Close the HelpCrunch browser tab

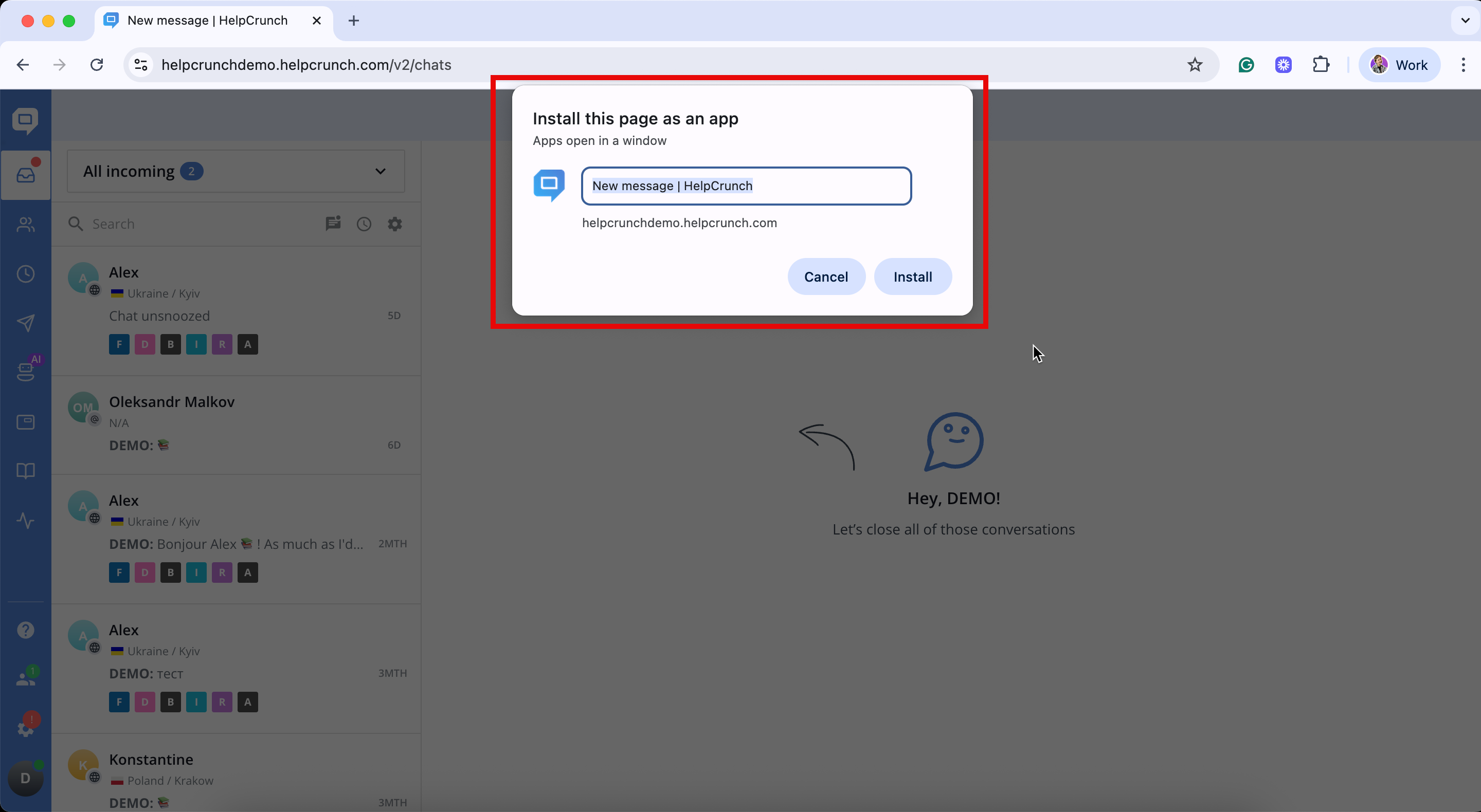pyautogui.click(x=316, y=21)
